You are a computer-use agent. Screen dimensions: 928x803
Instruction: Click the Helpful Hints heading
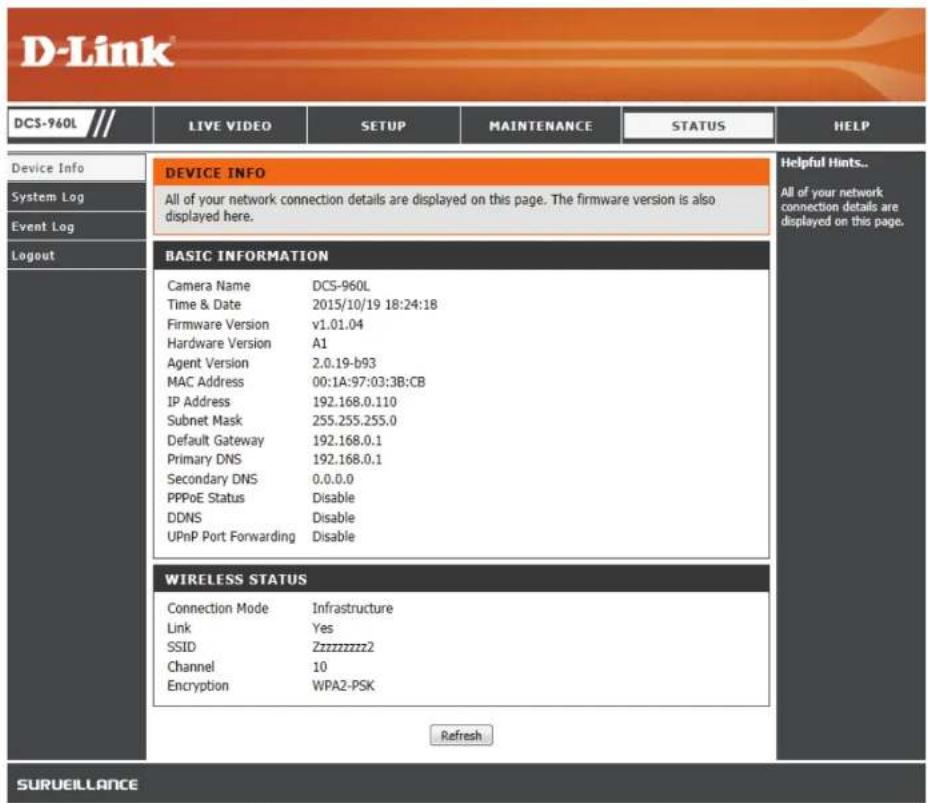click(824, 163)
